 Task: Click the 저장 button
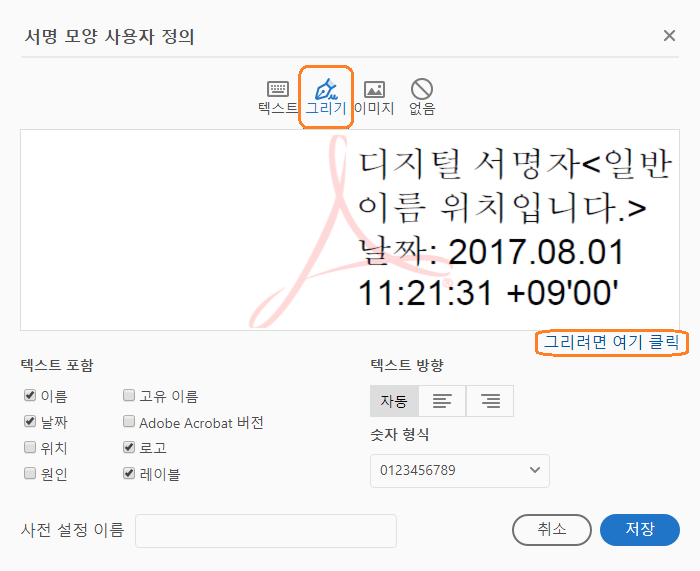(x=640, y=529)
